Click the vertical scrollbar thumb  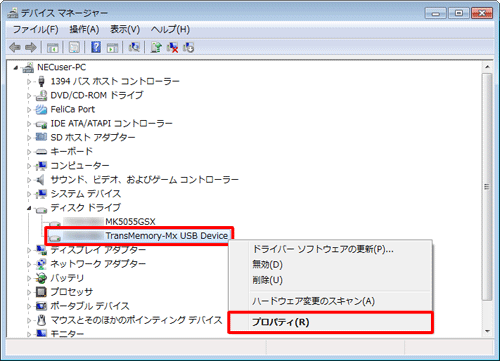(487, 187)
